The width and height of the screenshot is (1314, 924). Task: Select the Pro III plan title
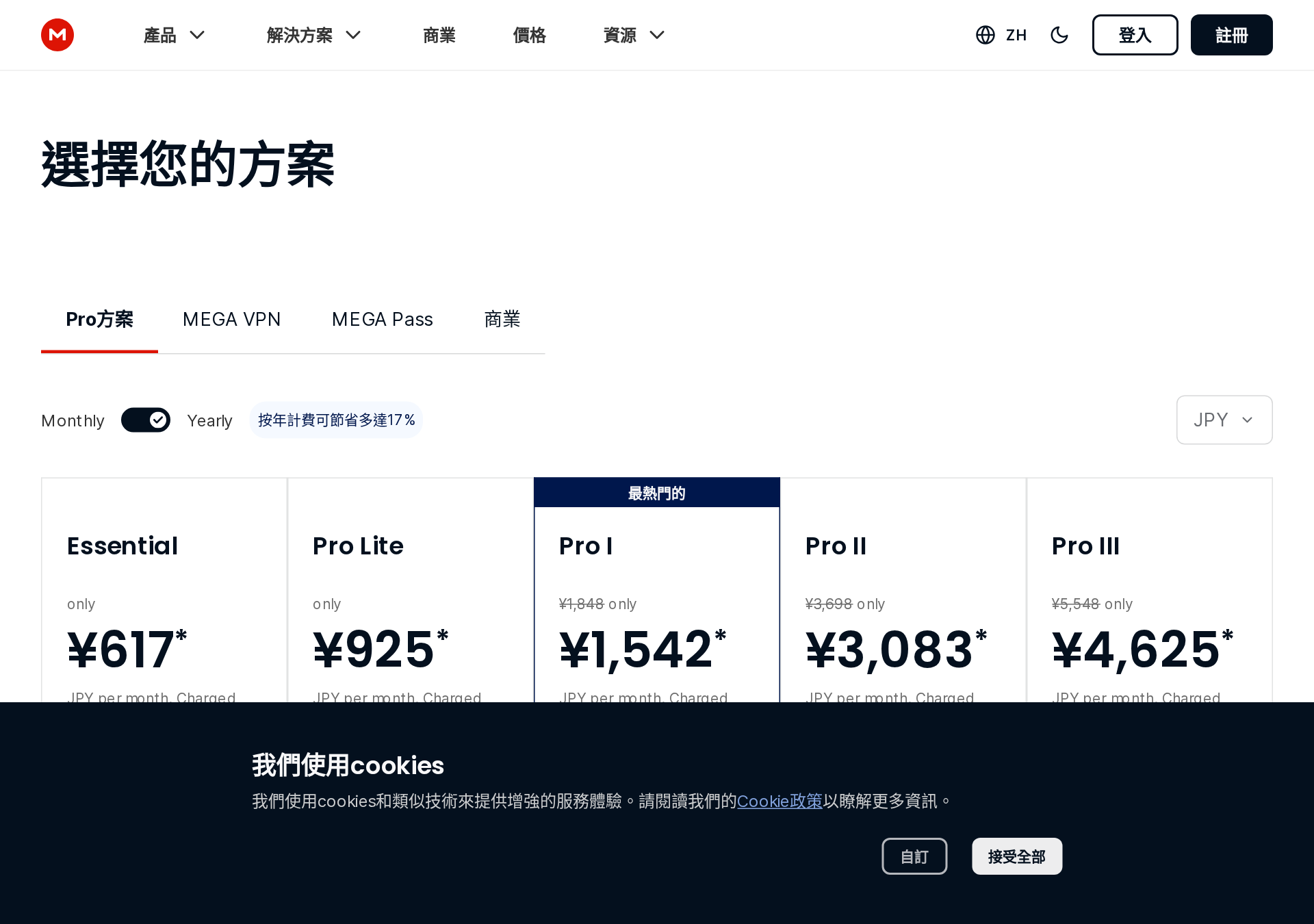click(1085, 546)
